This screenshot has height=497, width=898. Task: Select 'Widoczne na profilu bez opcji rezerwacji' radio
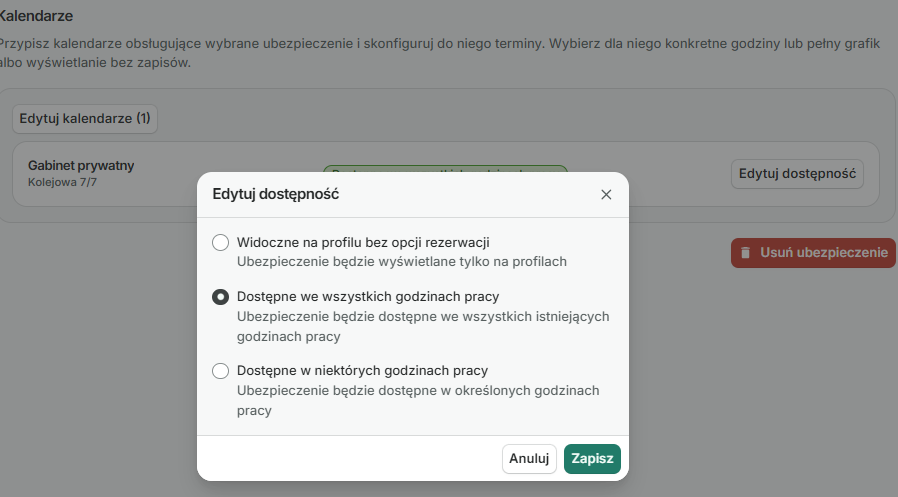click(x=220, y=242)
